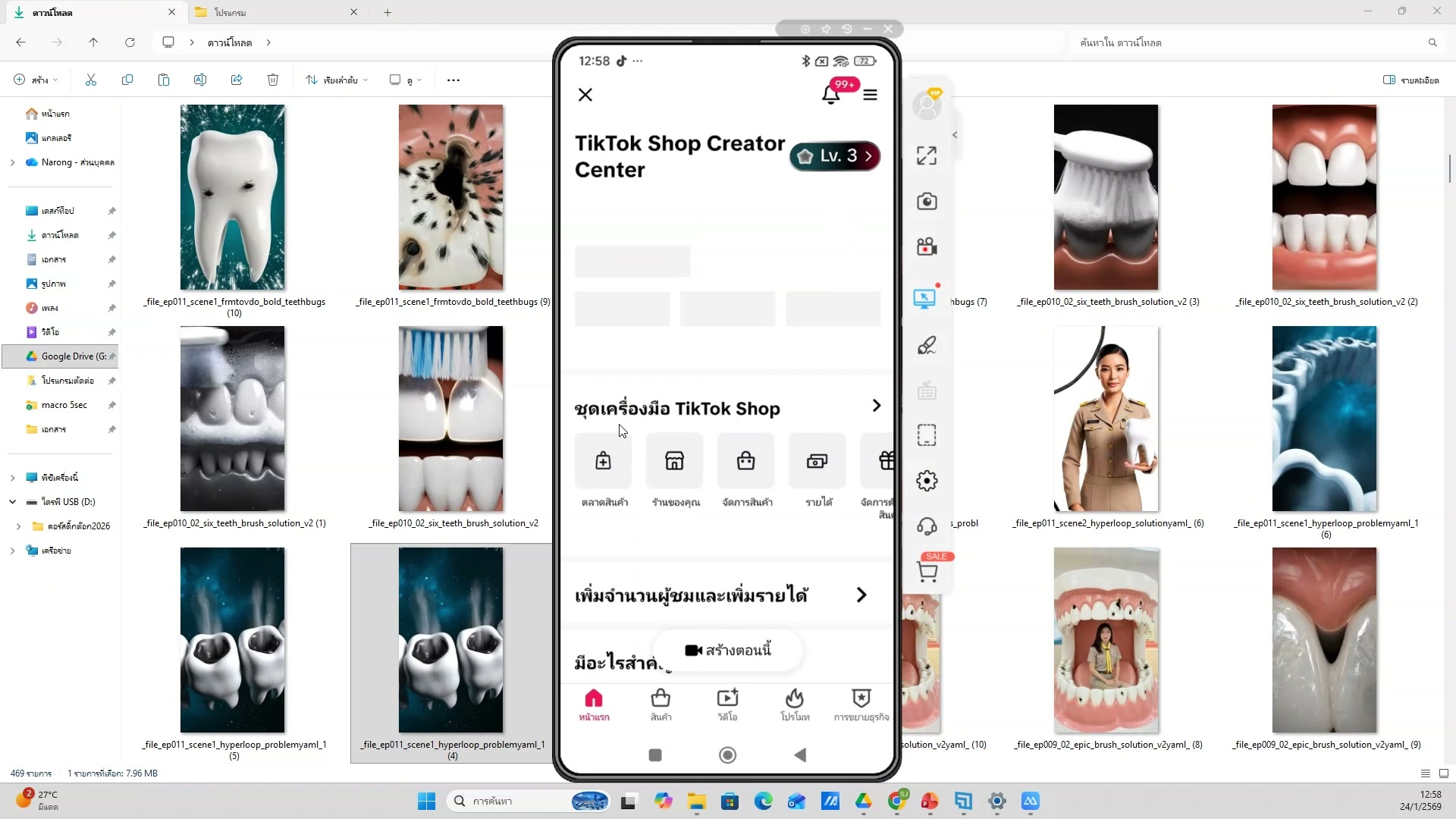Viewport: 1456px width, 819px height.
Task: Tap the notification bell with 99+ badge
Action: coord(831,95)
